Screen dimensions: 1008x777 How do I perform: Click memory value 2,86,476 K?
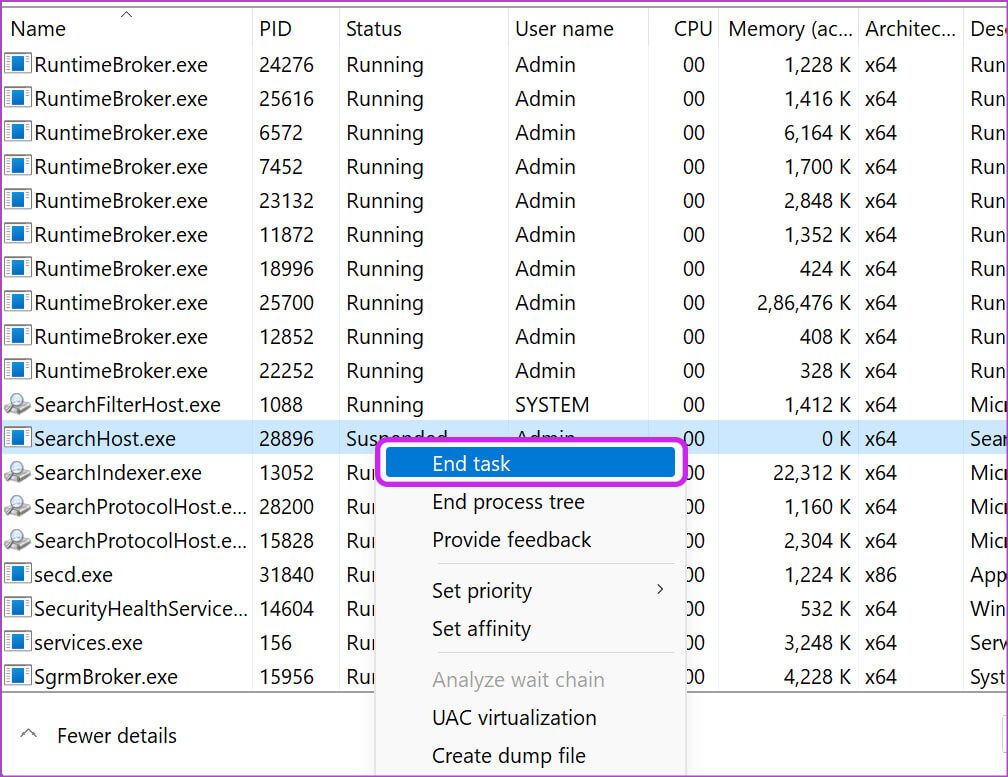click(804, 303)
